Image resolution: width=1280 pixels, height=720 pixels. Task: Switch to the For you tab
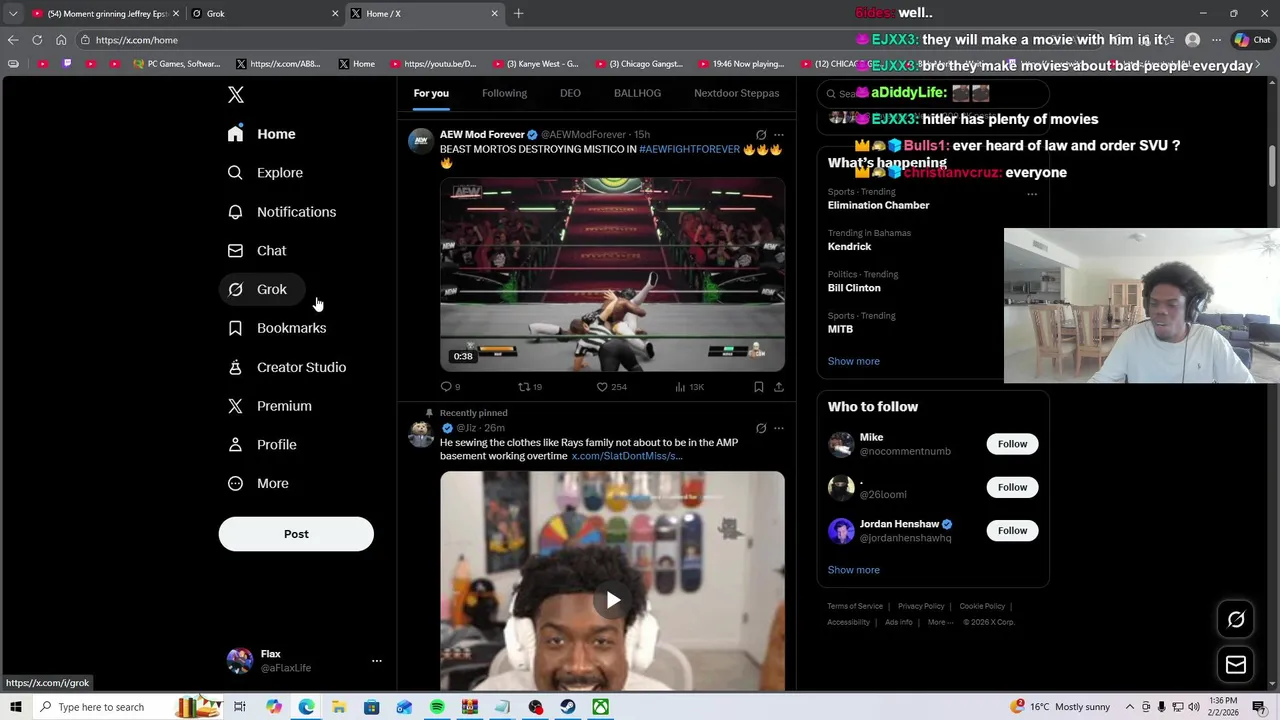click(431, 93)
